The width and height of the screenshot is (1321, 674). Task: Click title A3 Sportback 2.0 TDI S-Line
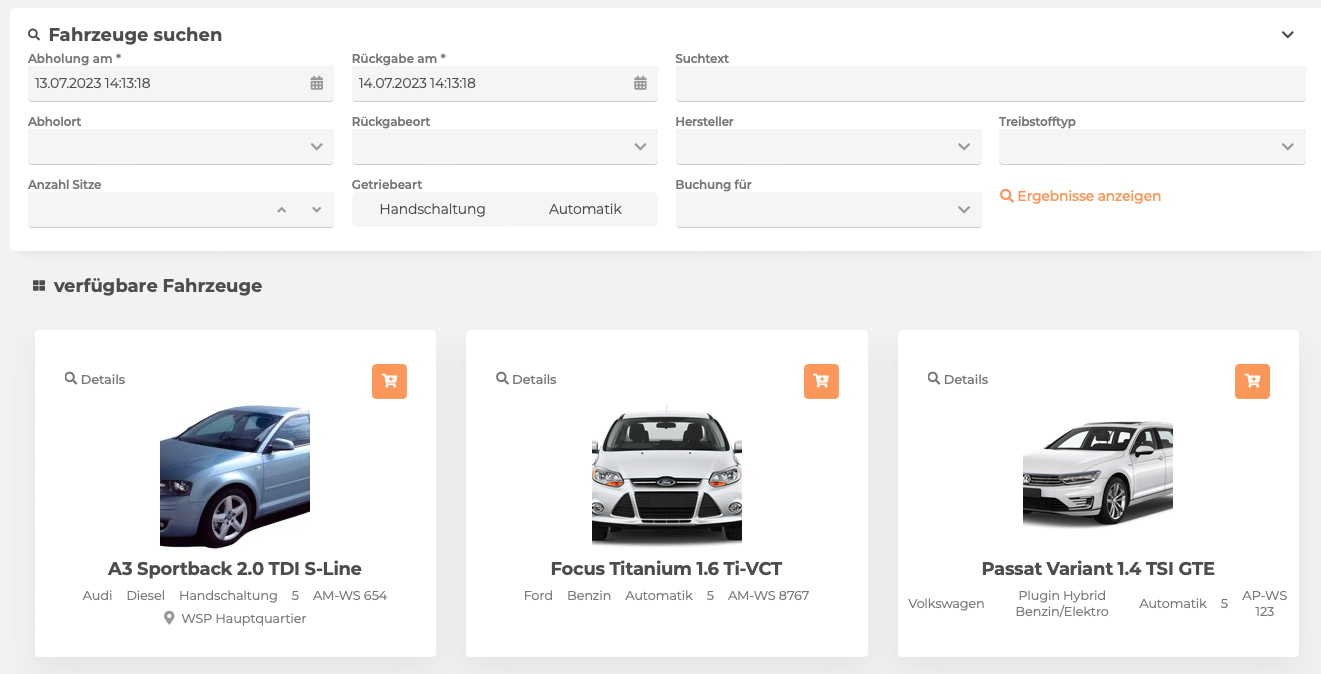click(235, 569)
